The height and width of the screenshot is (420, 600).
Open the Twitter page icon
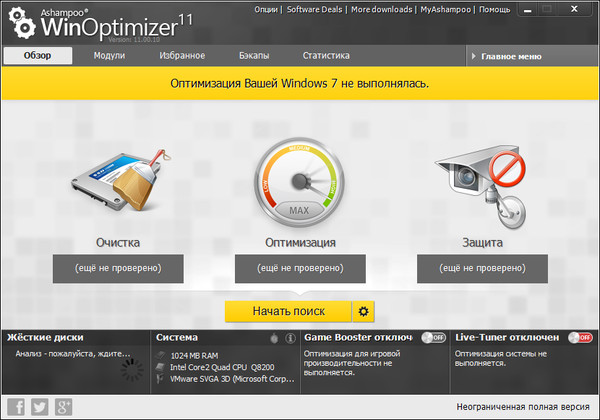(x=40, y=407)
